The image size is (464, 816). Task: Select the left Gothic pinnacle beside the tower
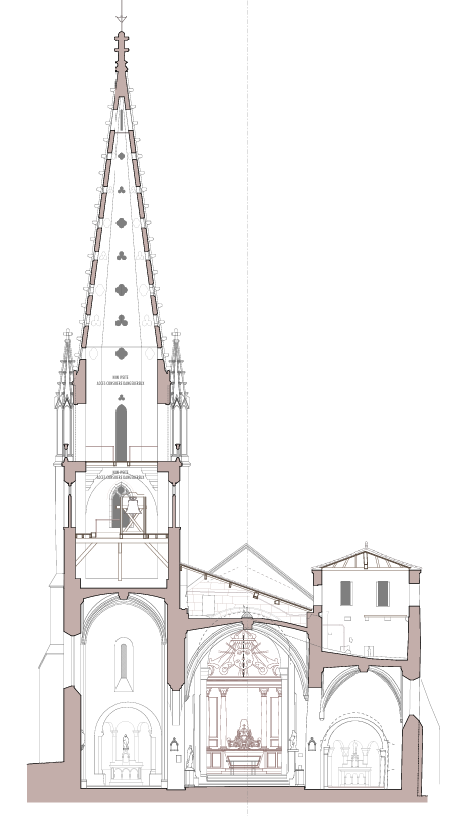[67, 396]
